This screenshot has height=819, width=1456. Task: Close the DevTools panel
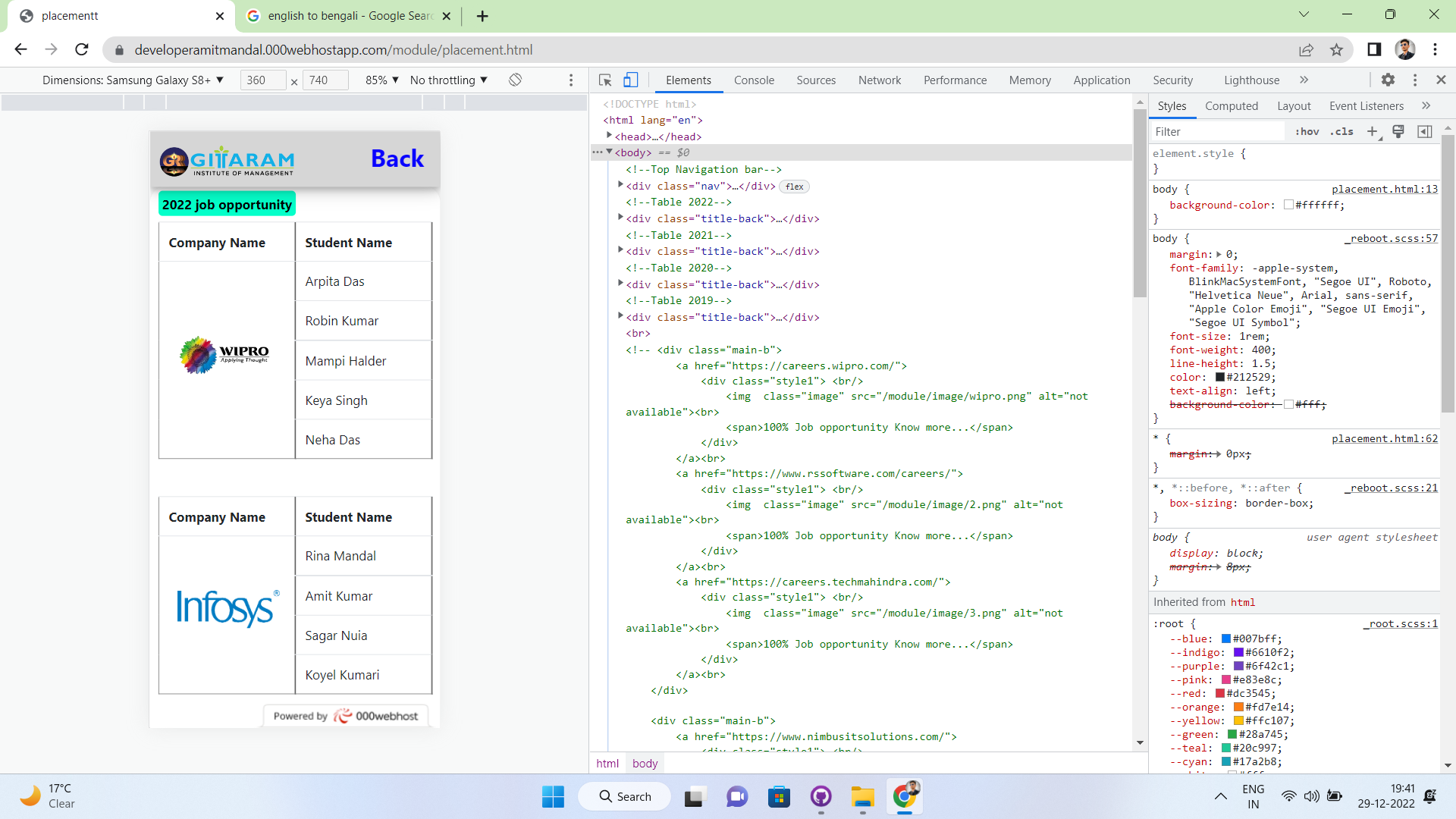pos(1442,80)
